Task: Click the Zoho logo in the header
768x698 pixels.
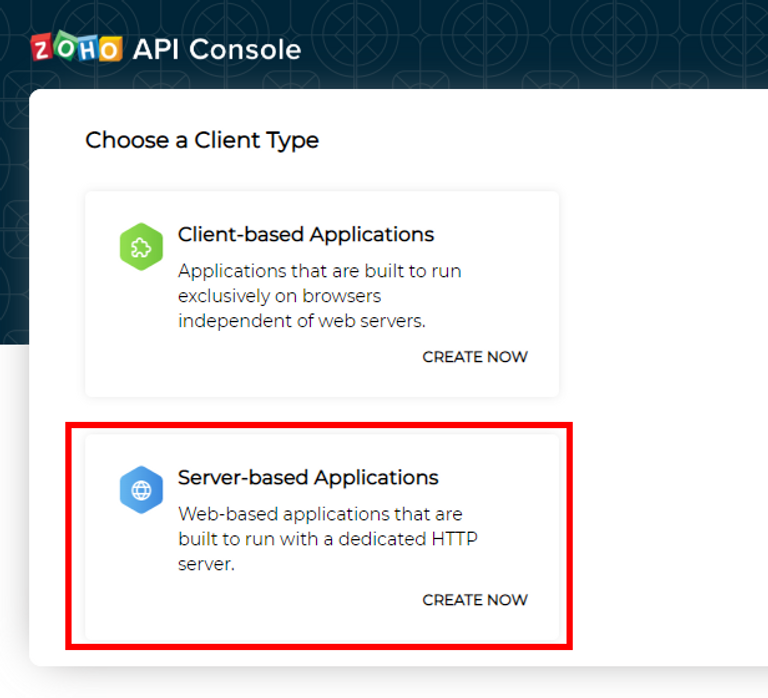Action: 76,48
